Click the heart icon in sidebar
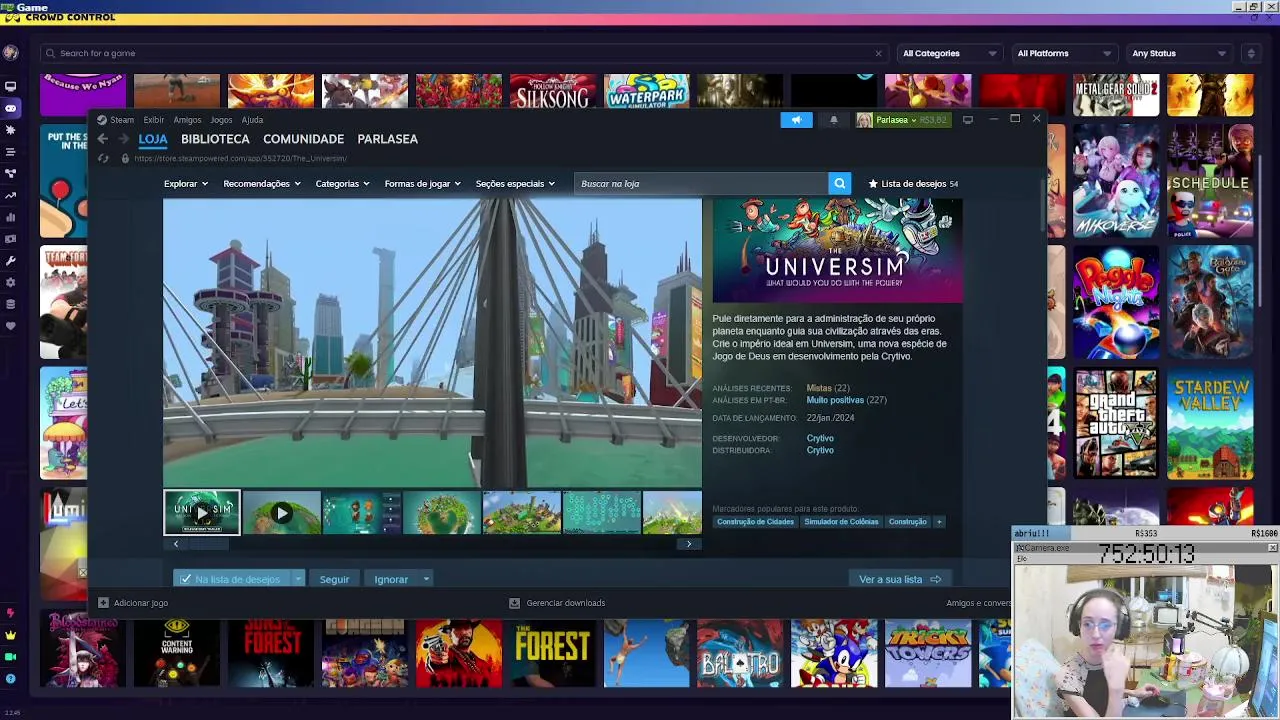Screen dimensions: 1280x720 [x=10, y=326]
